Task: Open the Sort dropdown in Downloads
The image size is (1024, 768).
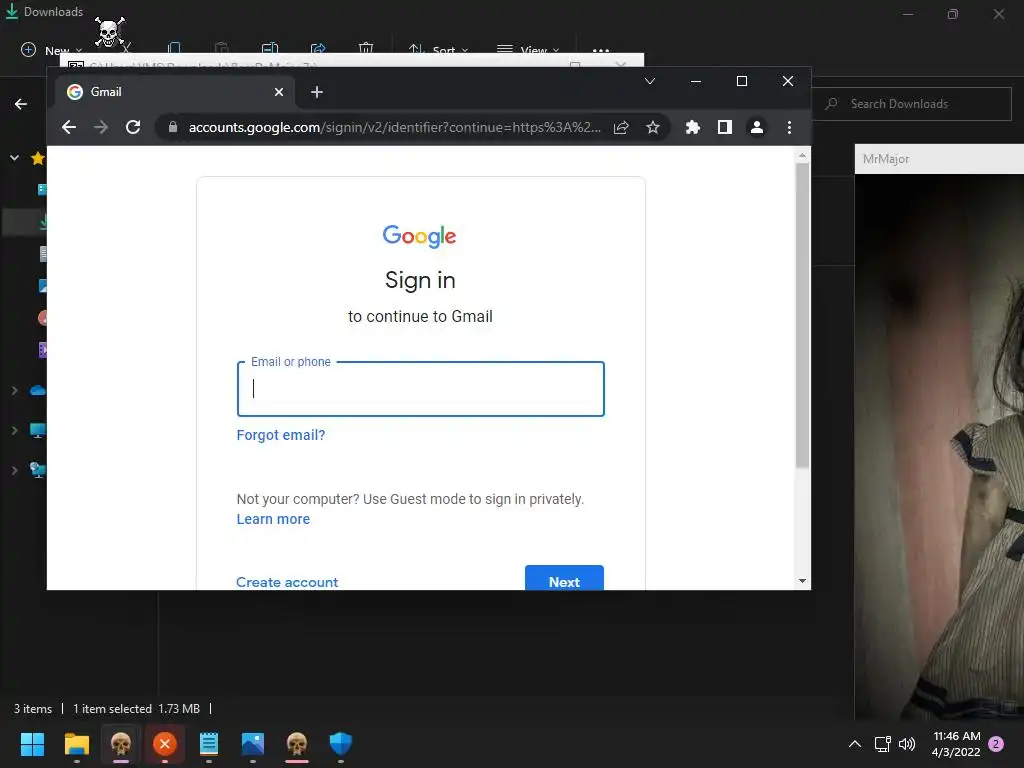Action: (x=438, y=50)
